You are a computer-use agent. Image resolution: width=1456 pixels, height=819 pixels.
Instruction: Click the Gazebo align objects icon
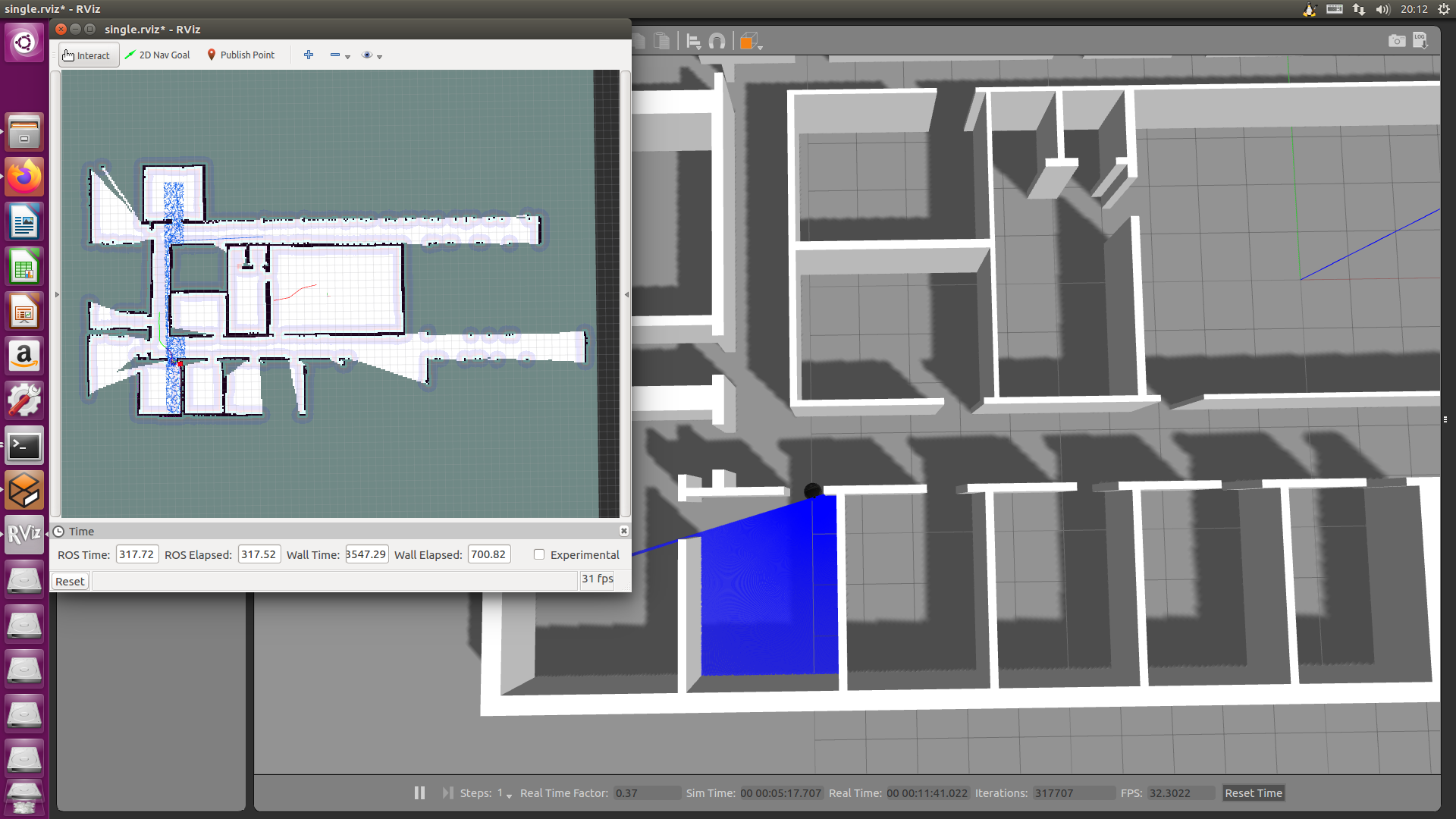[693, 42]
